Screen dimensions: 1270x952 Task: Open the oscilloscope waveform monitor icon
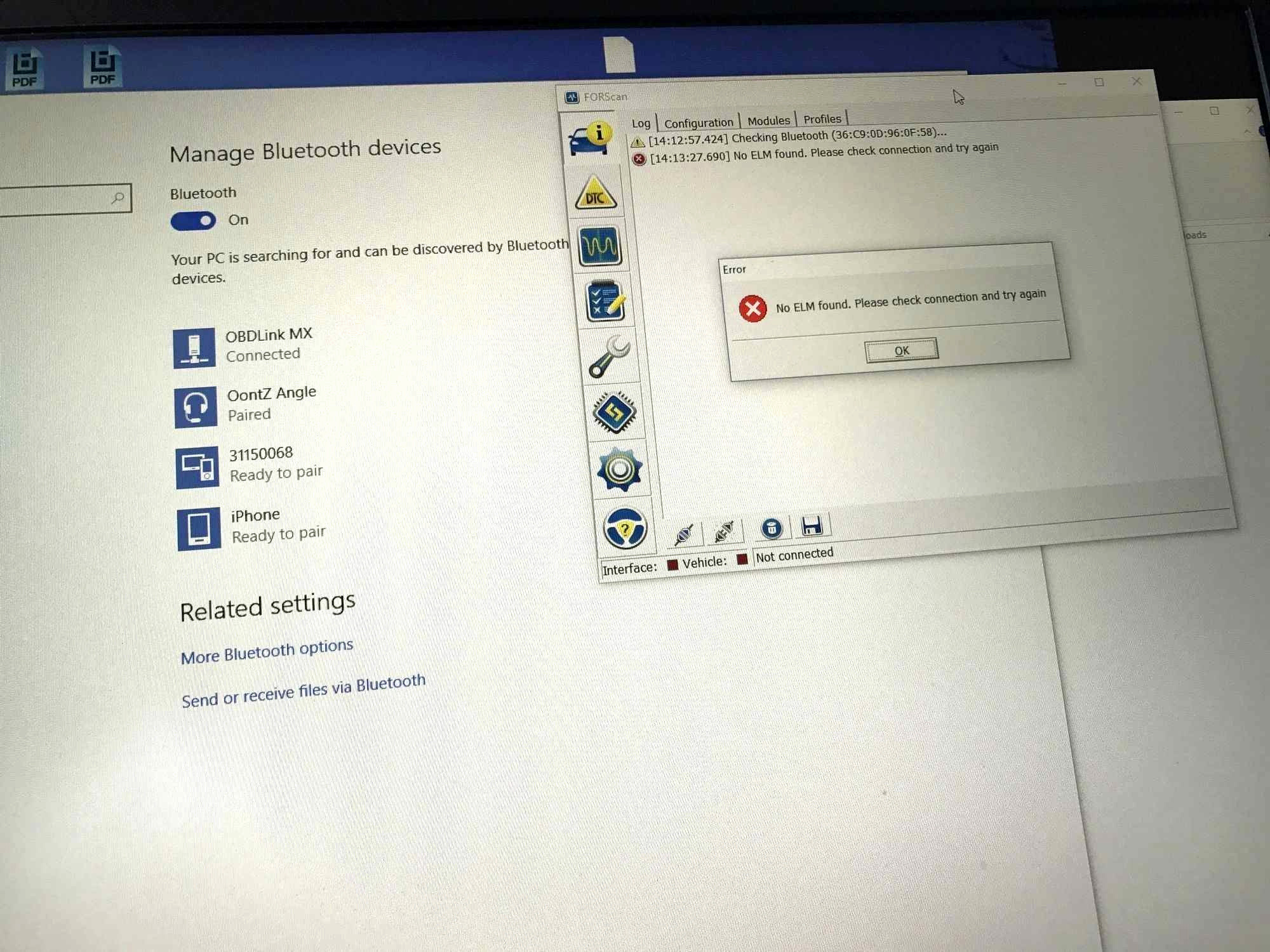click(x=600, y=248)
